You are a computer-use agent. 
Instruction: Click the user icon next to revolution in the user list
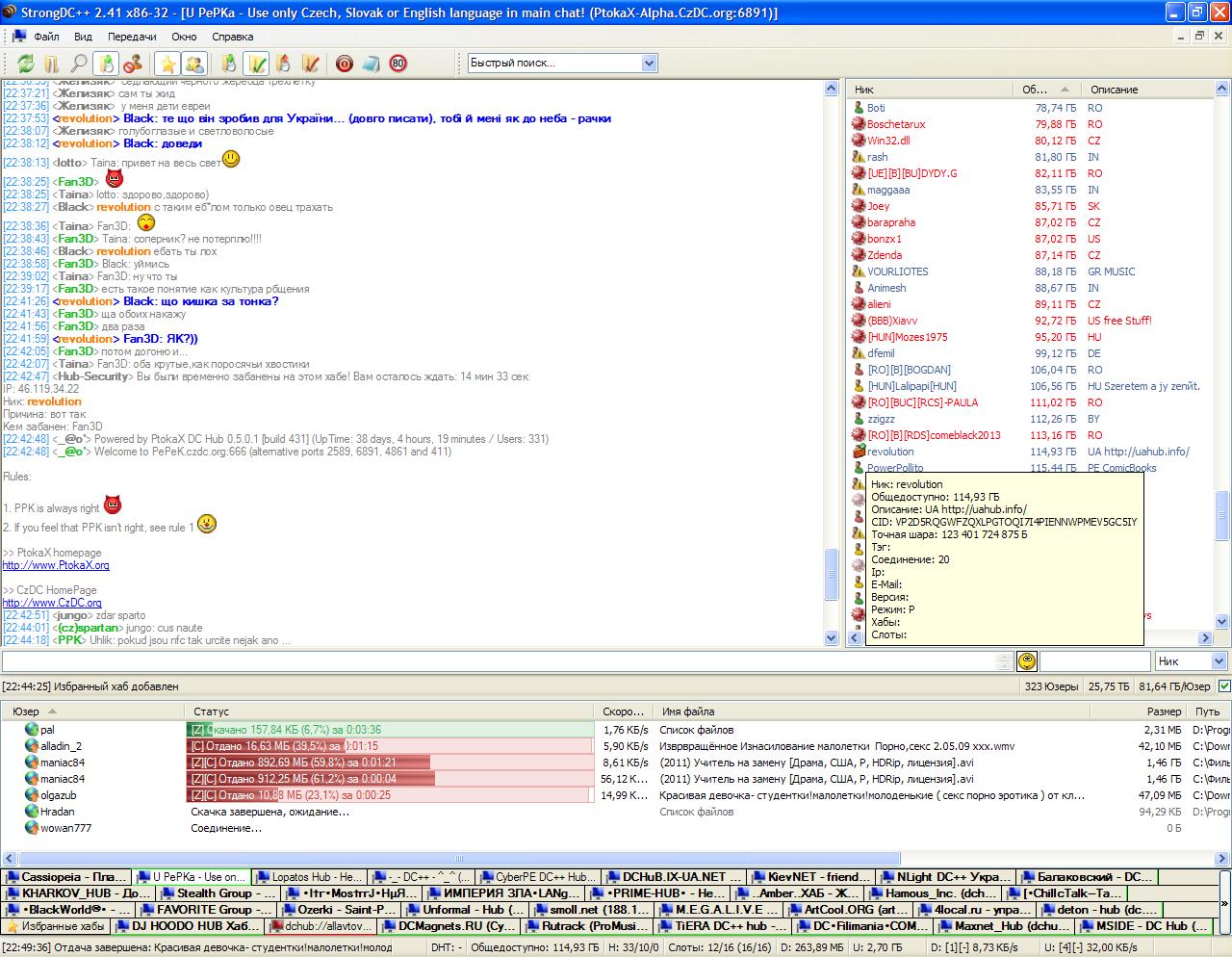(859, 452)
